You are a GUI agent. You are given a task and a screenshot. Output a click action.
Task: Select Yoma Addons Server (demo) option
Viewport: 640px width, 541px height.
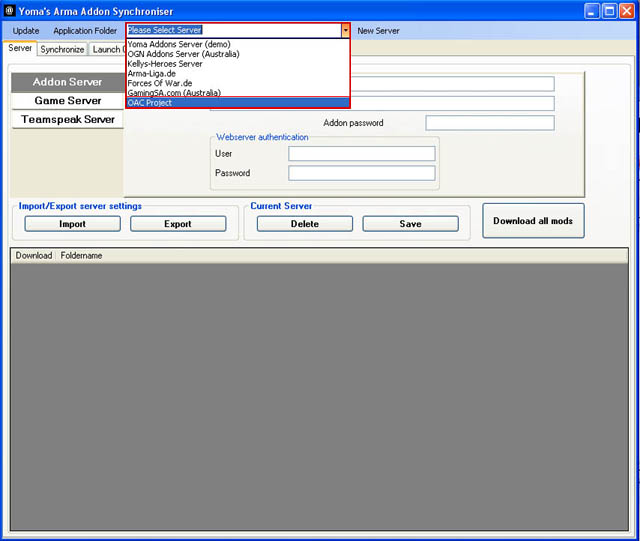click(179, 44)
